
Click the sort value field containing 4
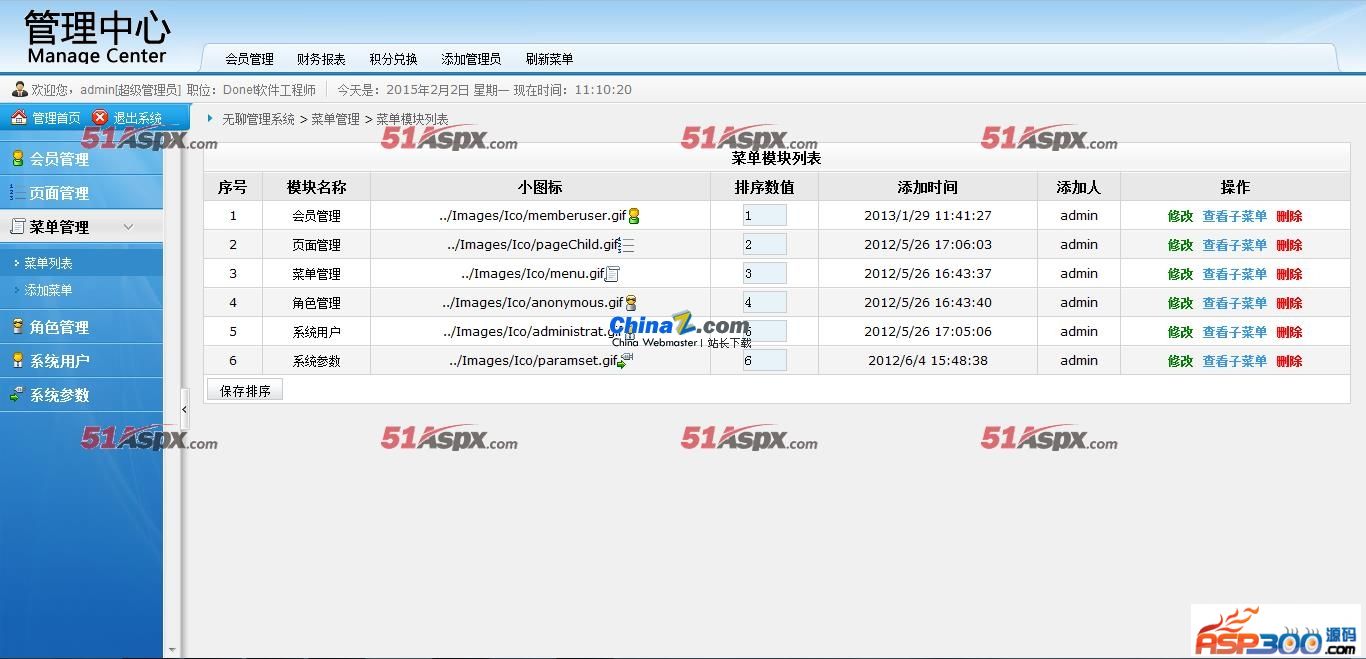click(764, 302)
